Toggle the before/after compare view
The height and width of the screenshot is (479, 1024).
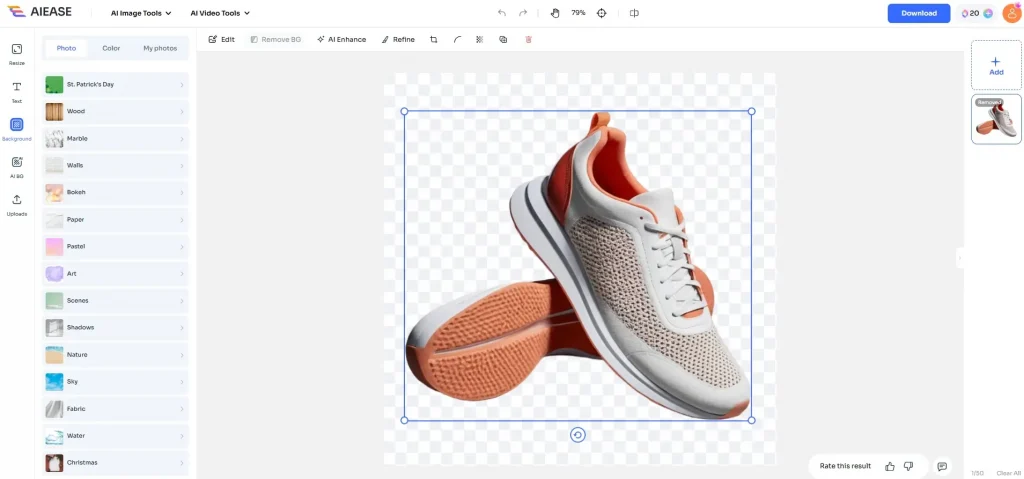634,13
